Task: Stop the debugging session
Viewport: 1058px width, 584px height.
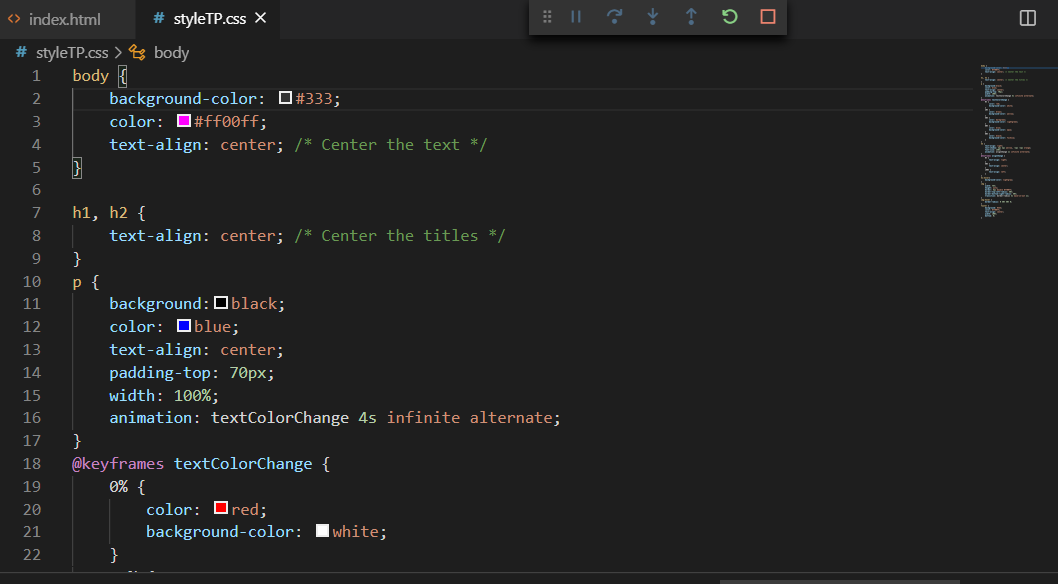Action: (x=768, y=17)
